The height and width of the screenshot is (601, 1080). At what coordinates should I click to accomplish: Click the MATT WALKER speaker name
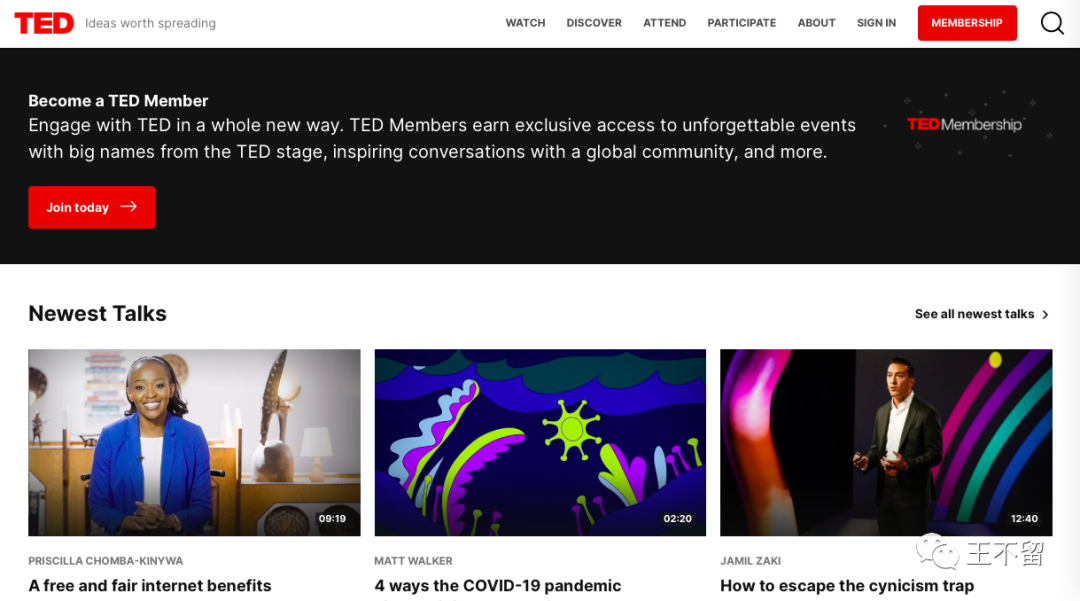(413, 561)
